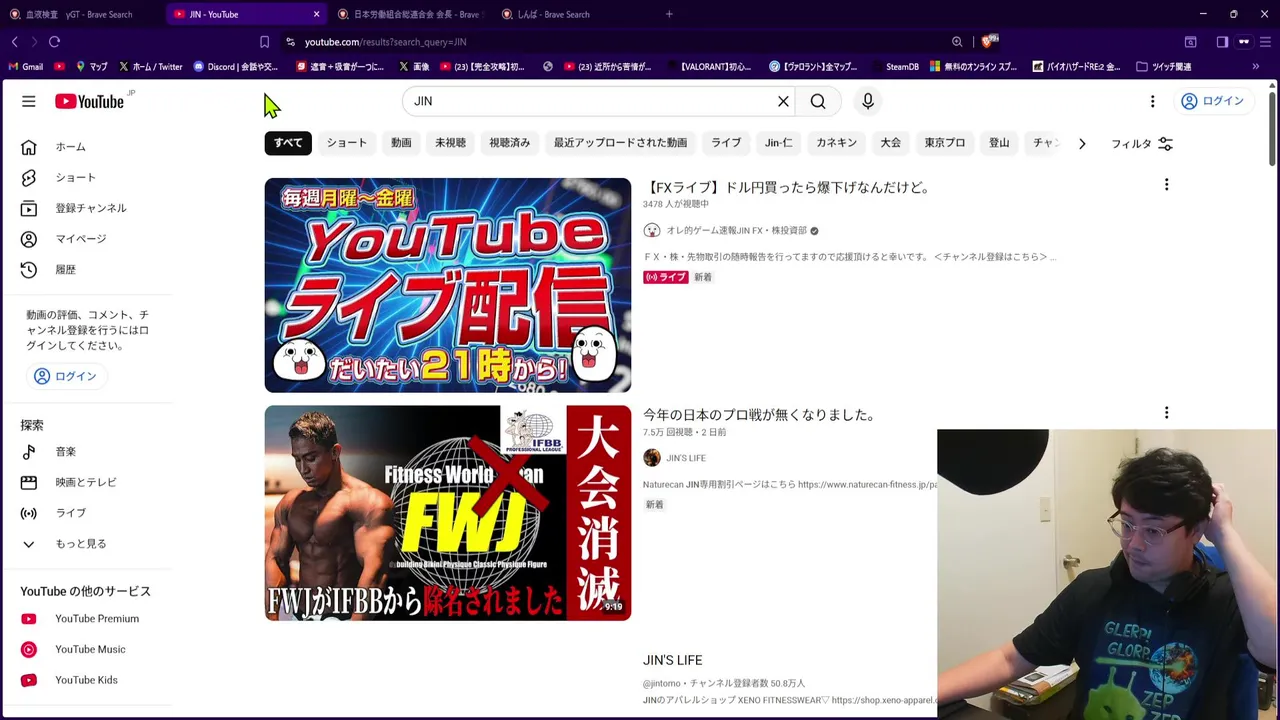Click the YouTube logo
Viewport: 1280px width, 720px height.
[x=89, y=101]
